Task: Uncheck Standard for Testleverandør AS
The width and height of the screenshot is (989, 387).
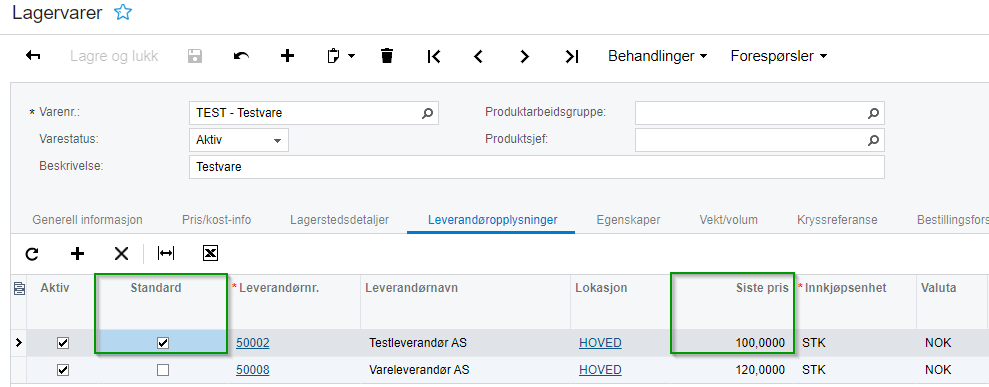Action: (163, 343)
